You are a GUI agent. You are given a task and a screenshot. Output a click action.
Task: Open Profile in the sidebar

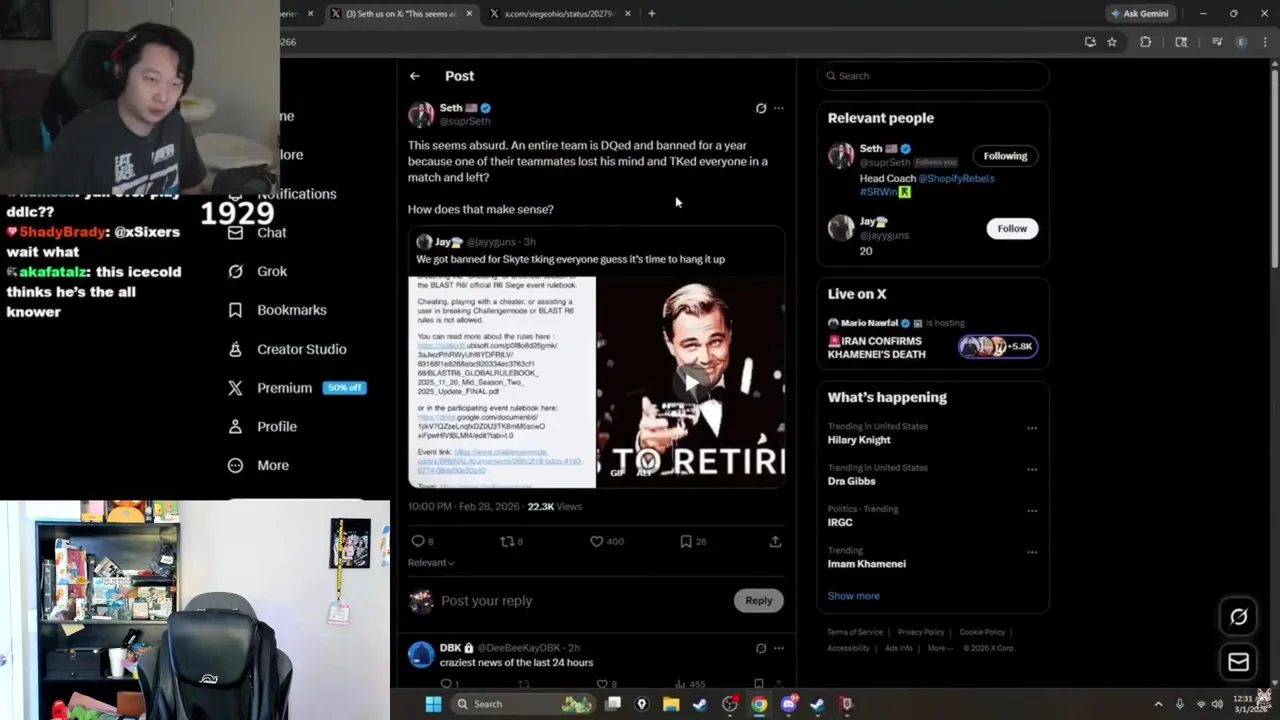[x=262, y=426]
